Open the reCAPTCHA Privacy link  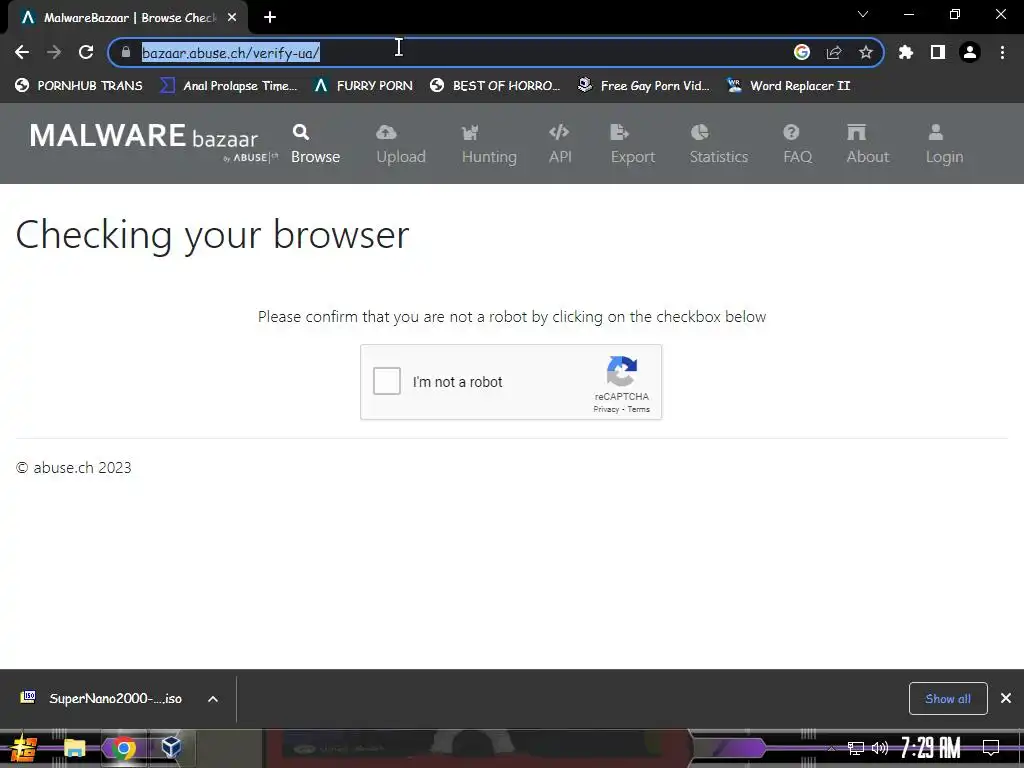click(x=606, y=409)
